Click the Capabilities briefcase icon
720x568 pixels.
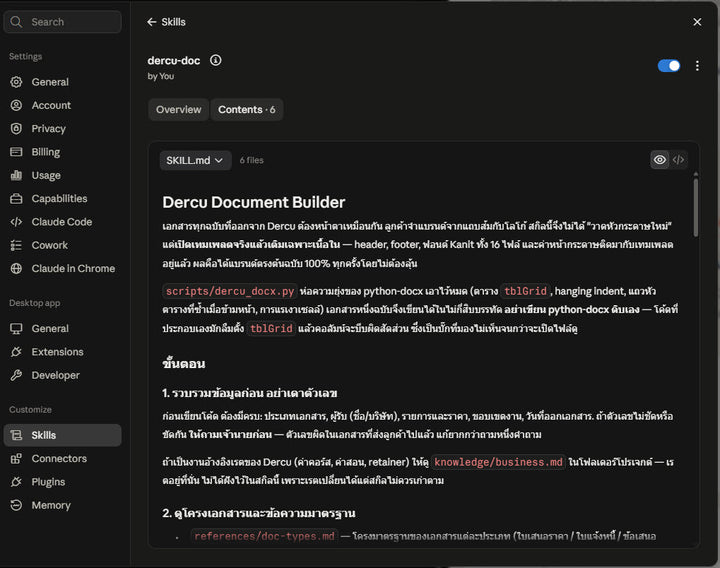point(16,198)
